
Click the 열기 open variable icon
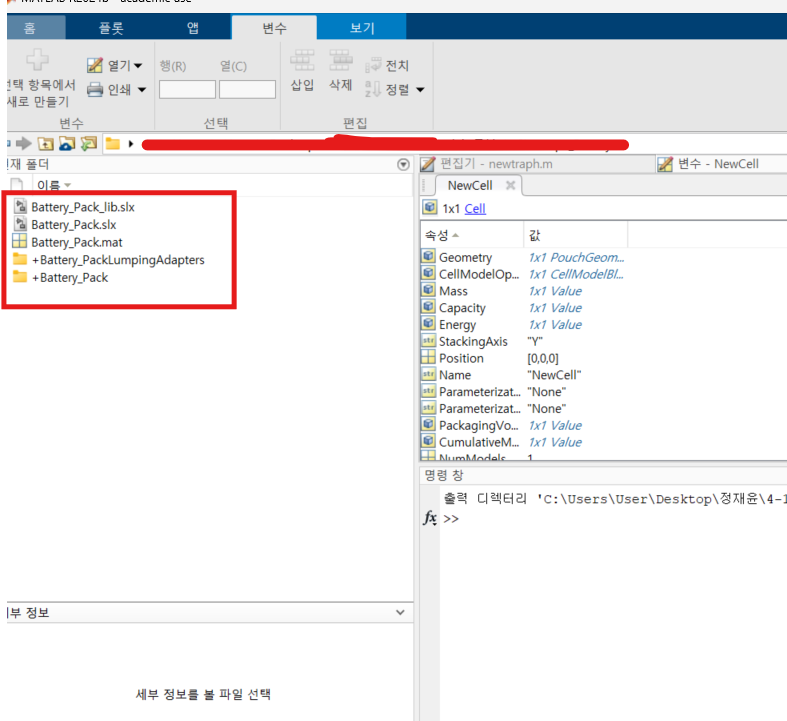(x=94, y=65)
